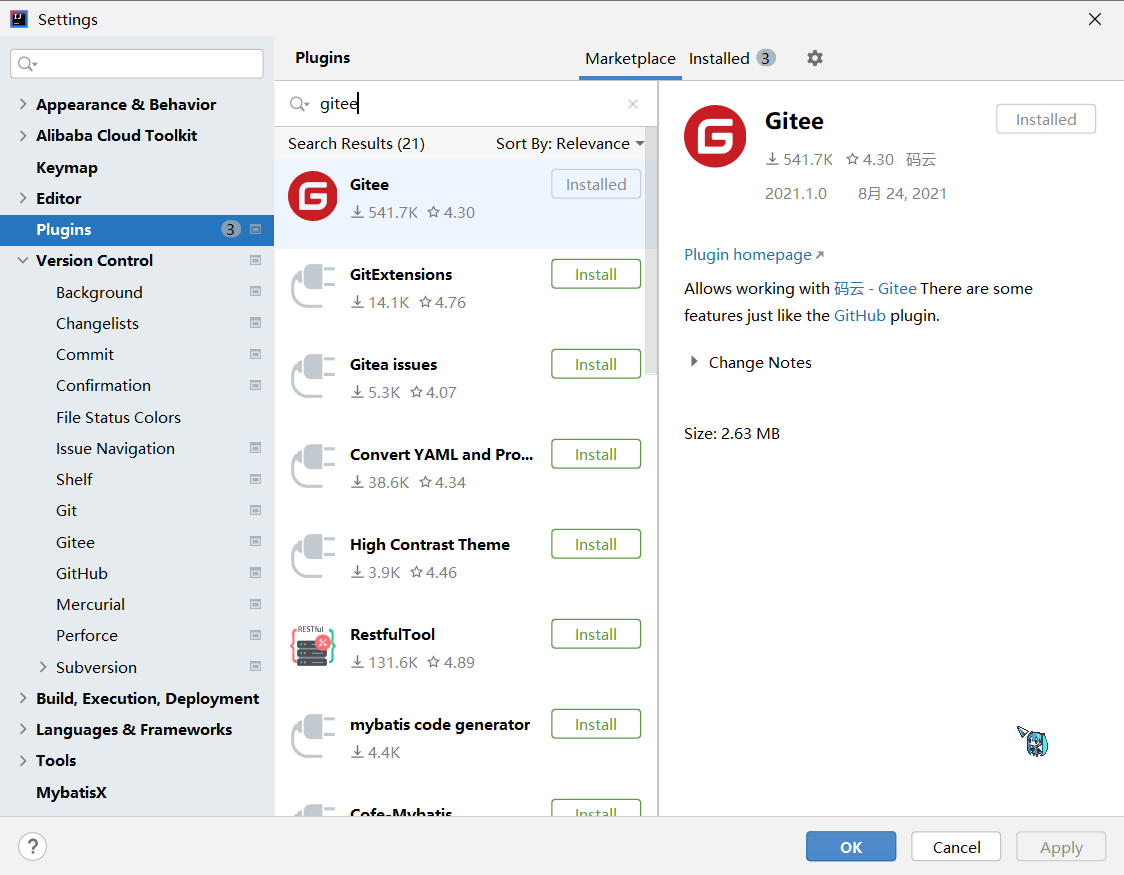This screenshot has width=1124, height=875.
Task: Click the plugins settings gear icon
Action: [x=814, y=58]
